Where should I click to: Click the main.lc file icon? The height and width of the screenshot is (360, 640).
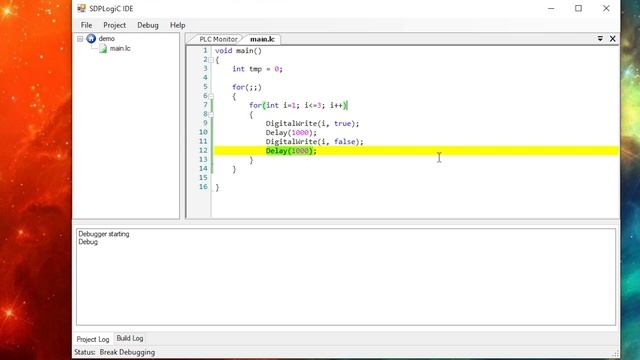[x=103, y=49]
